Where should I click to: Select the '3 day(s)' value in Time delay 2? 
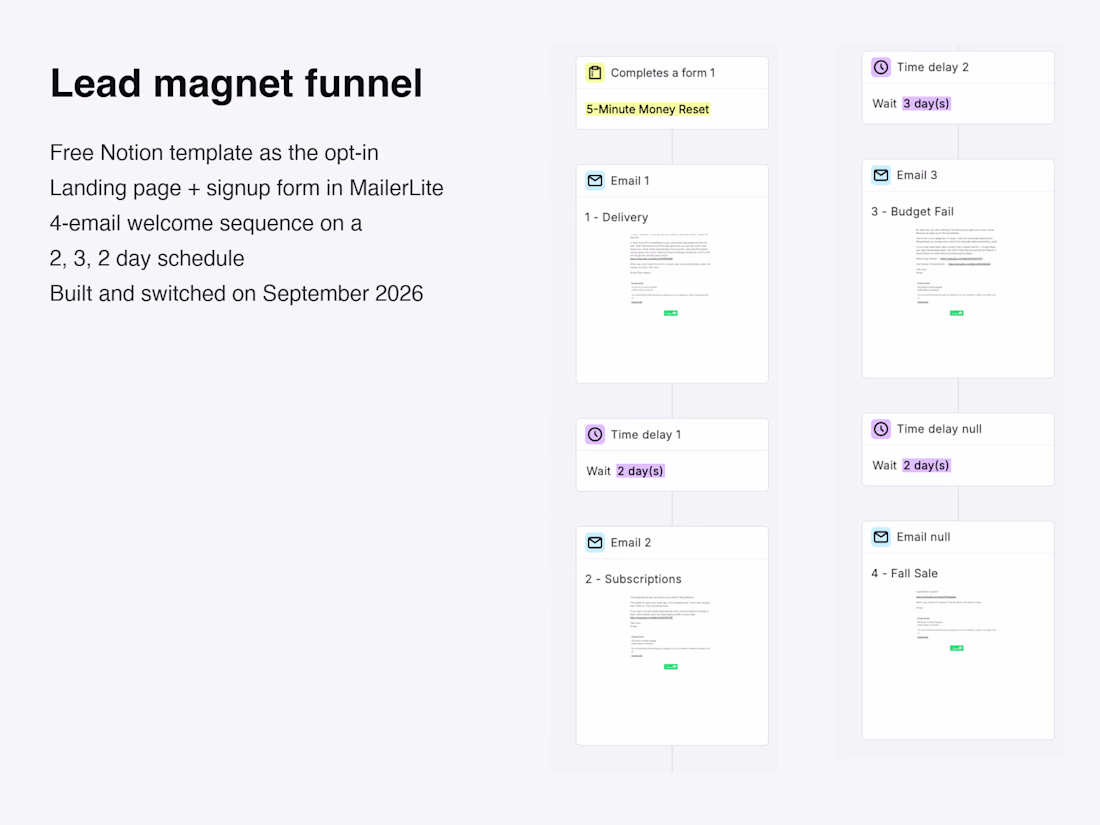coord(926,103)
